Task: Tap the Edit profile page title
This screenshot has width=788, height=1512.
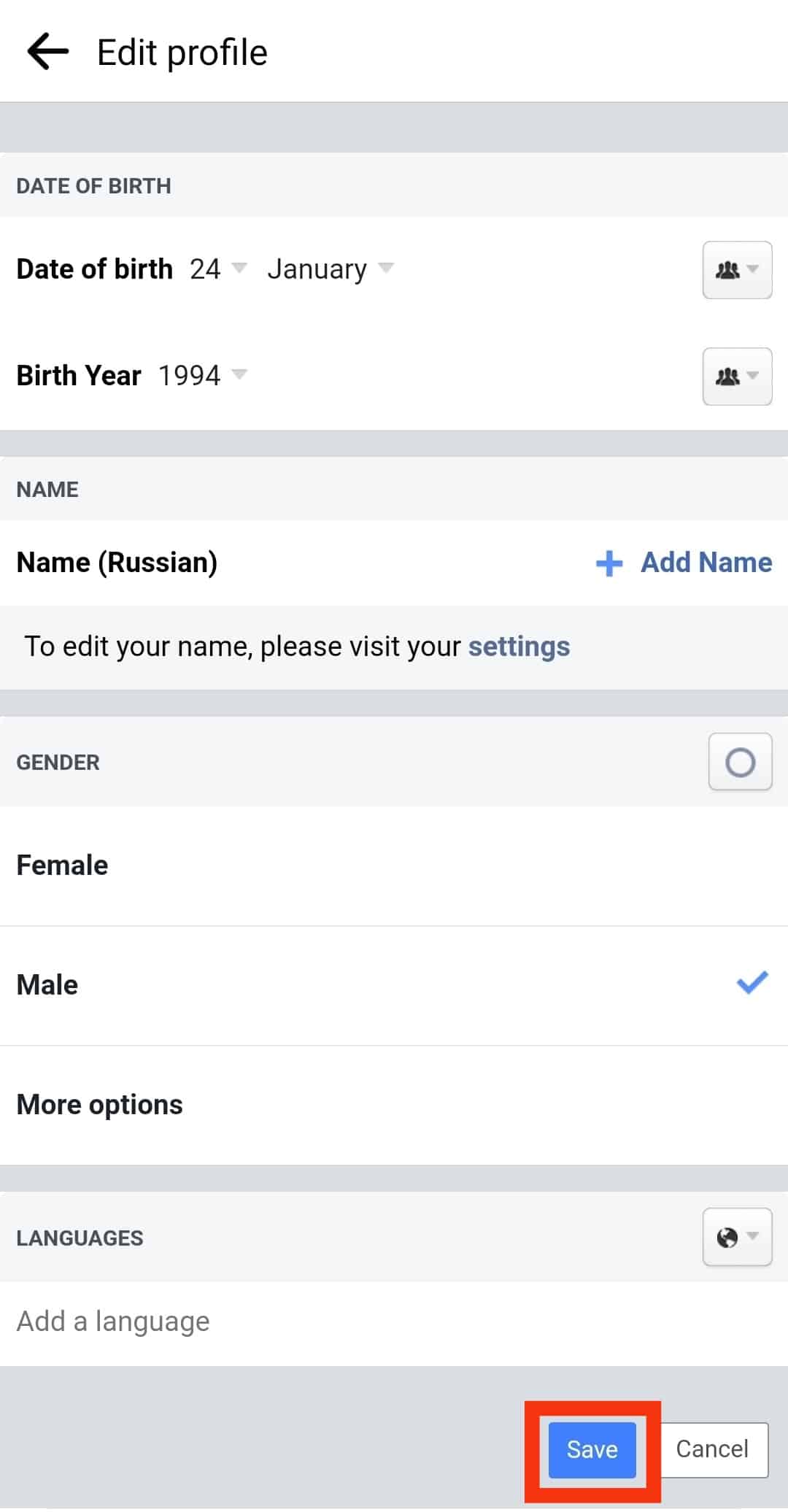Action: point(182,53)
